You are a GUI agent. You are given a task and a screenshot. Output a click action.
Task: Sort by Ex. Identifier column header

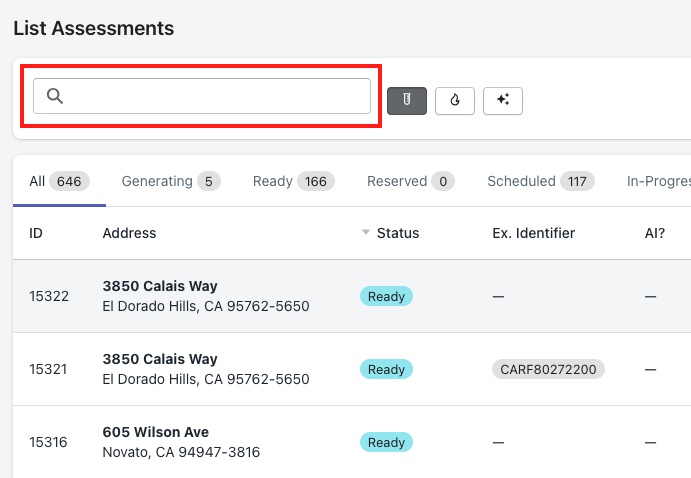pos(534,233)
